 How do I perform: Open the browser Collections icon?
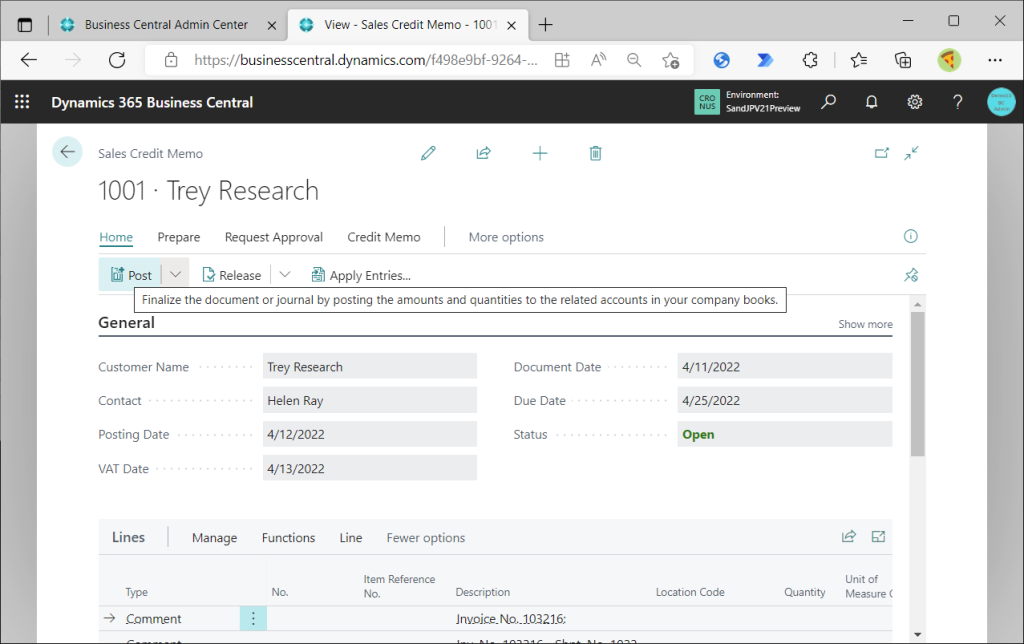903,60
